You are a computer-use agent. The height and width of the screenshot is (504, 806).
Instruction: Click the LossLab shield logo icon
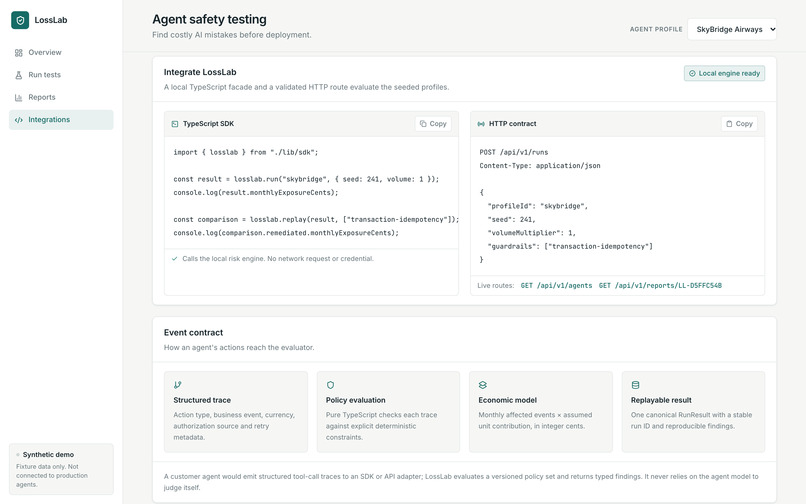point(20,20)
